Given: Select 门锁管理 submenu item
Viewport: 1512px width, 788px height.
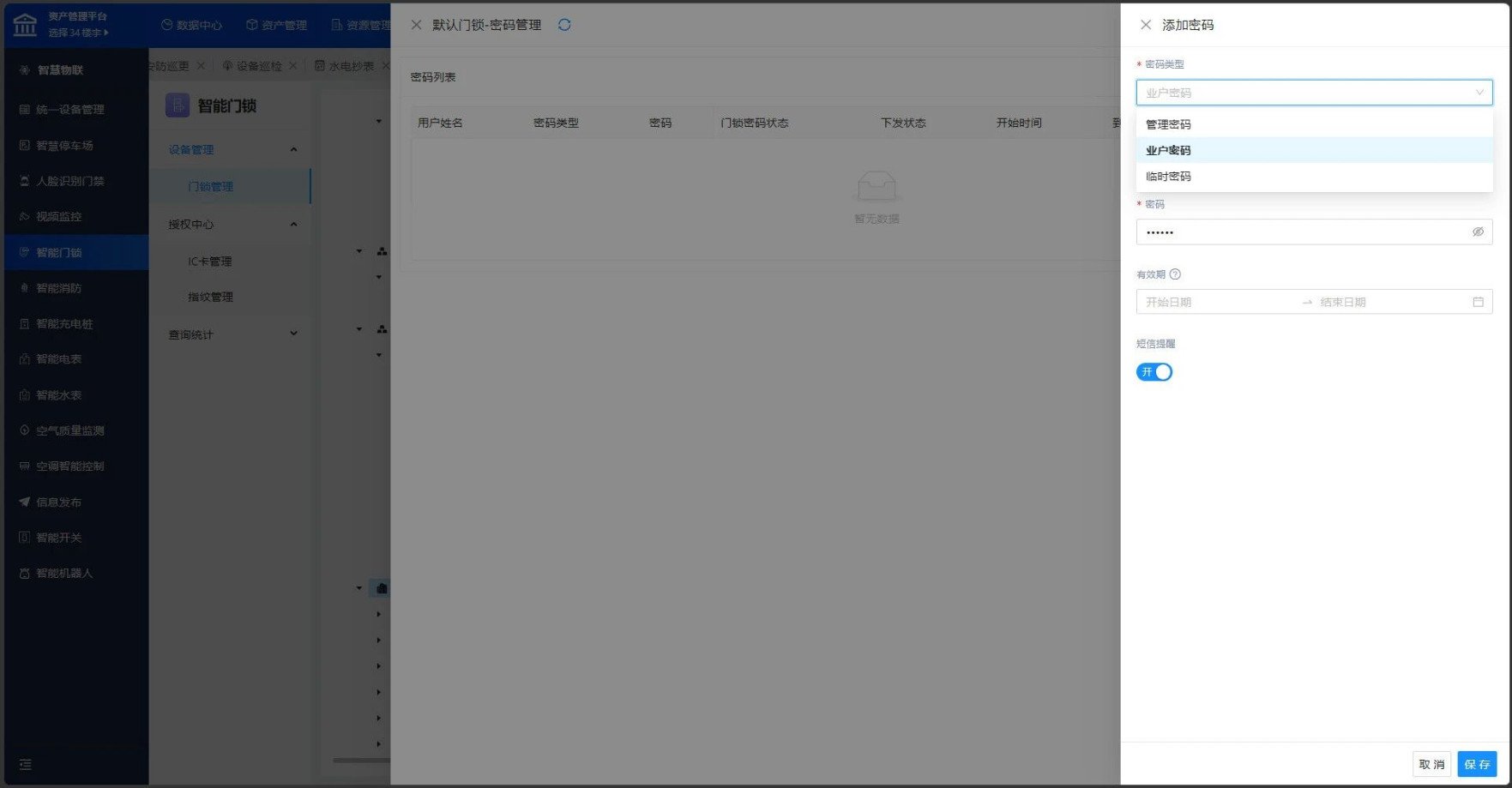Looking at the screenshot, I should pyautogui.click(x=231, y=187).
